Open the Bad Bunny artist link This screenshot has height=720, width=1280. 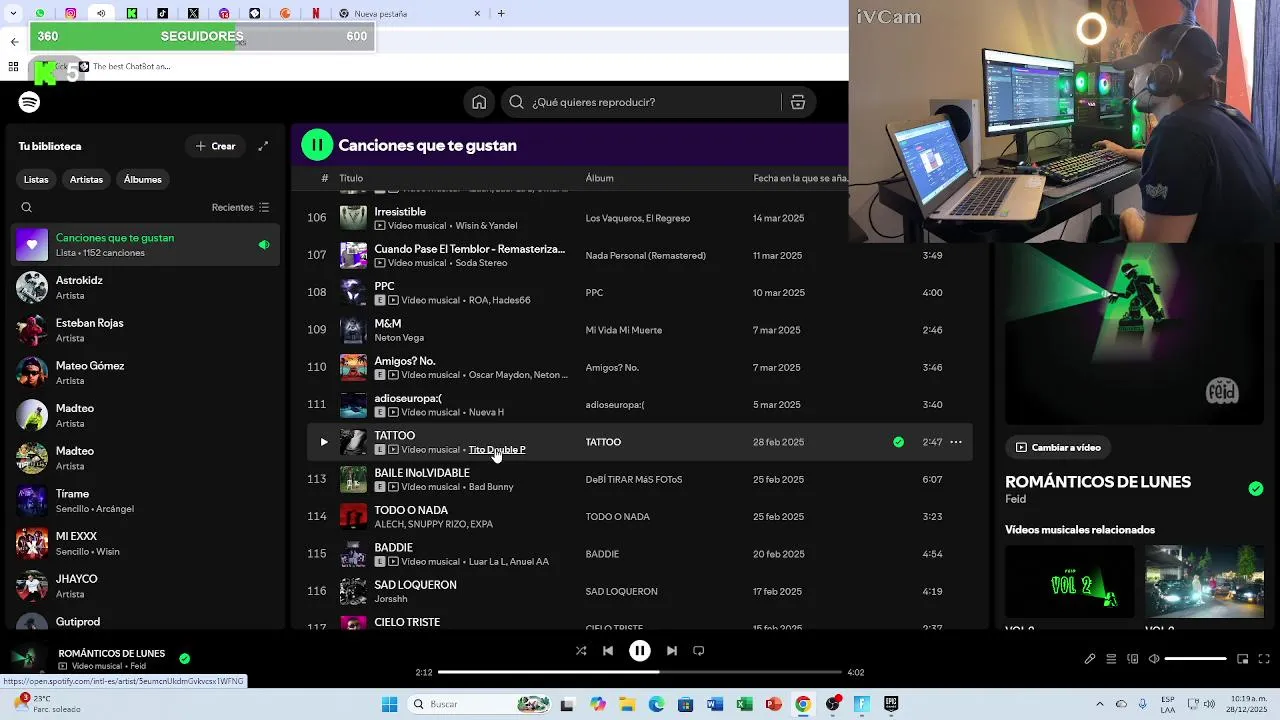tap(491, 487)
